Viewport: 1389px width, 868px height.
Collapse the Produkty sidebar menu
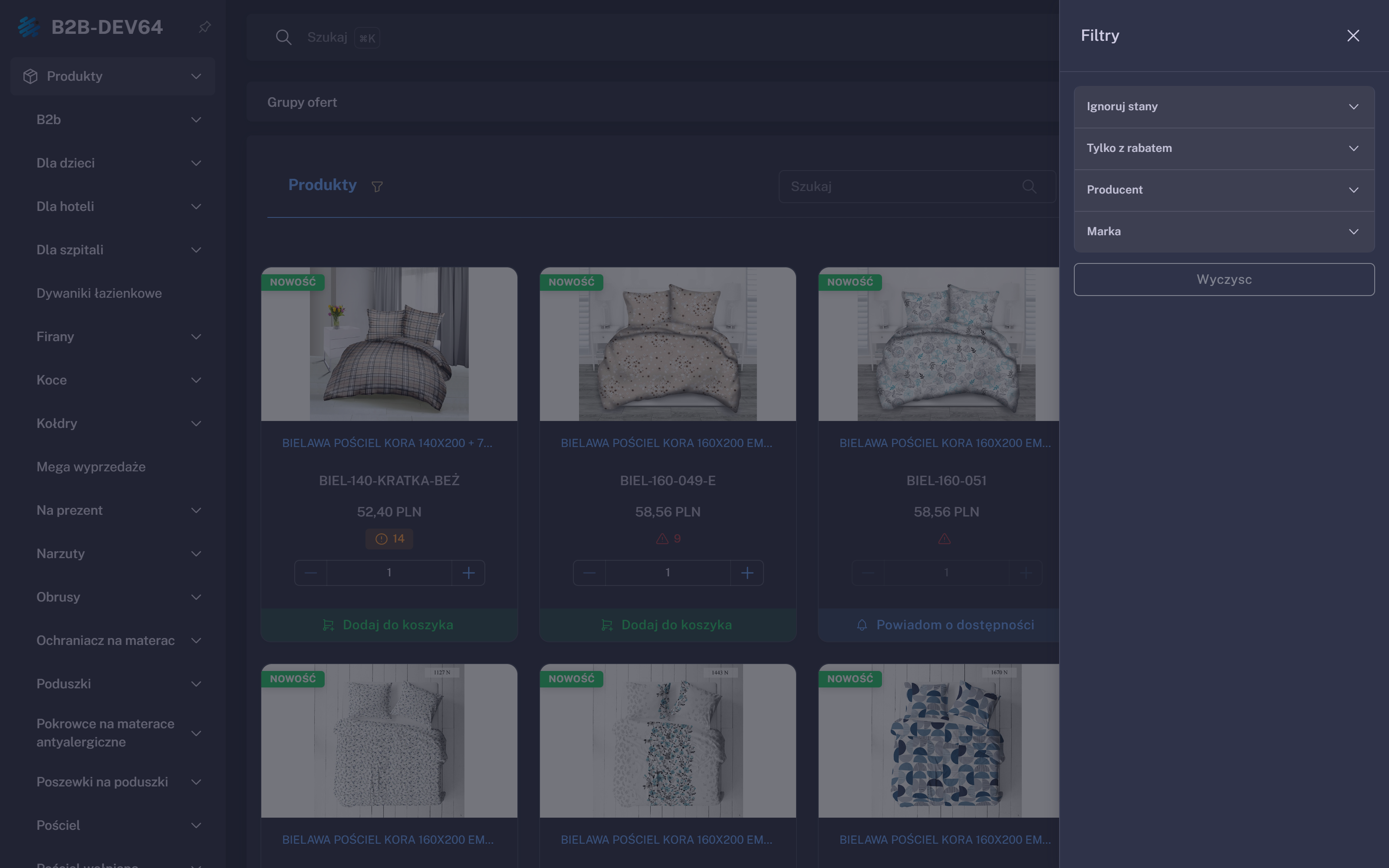point(196,76)
